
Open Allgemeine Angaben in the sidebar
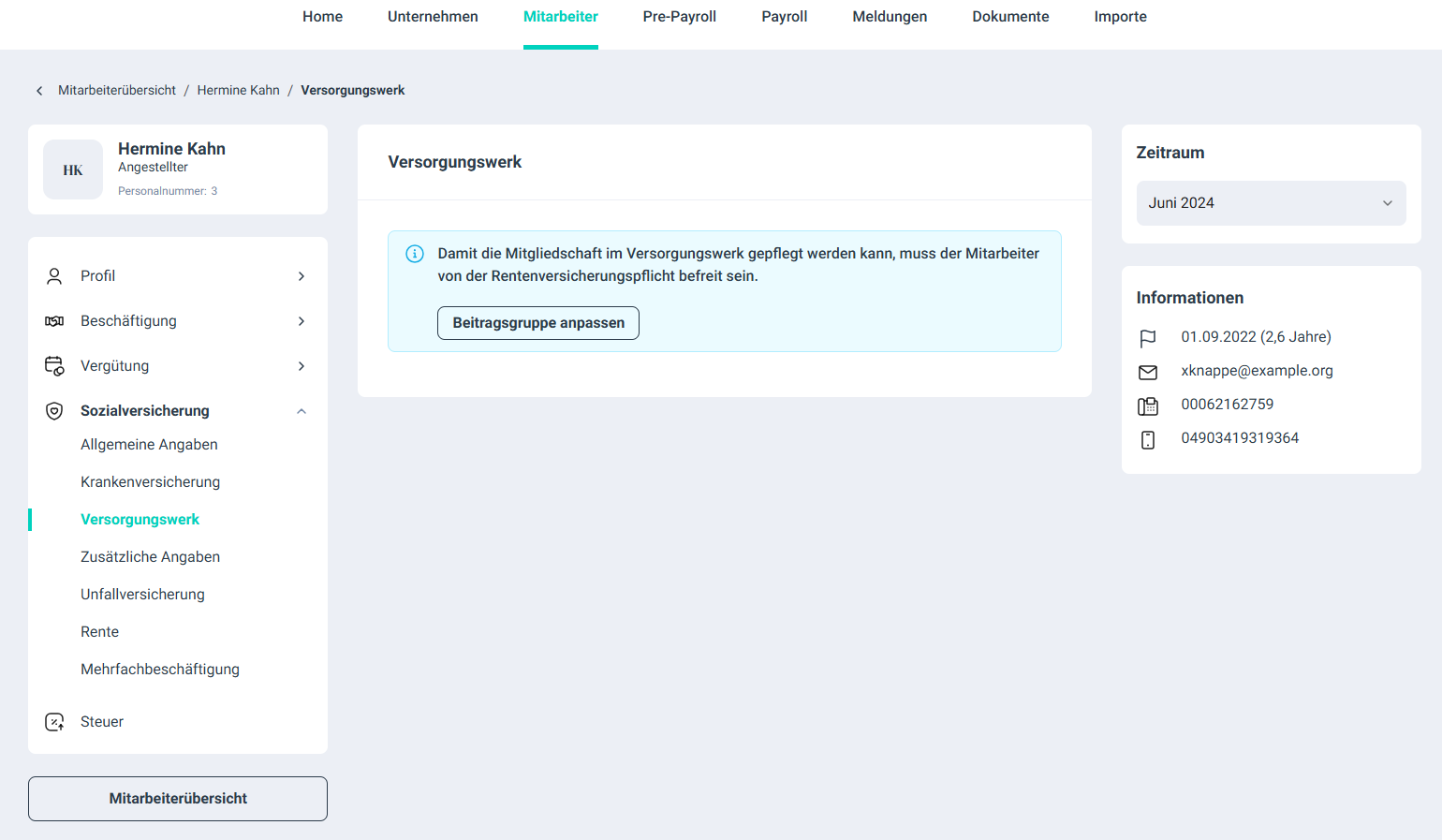tap(149, 445)
